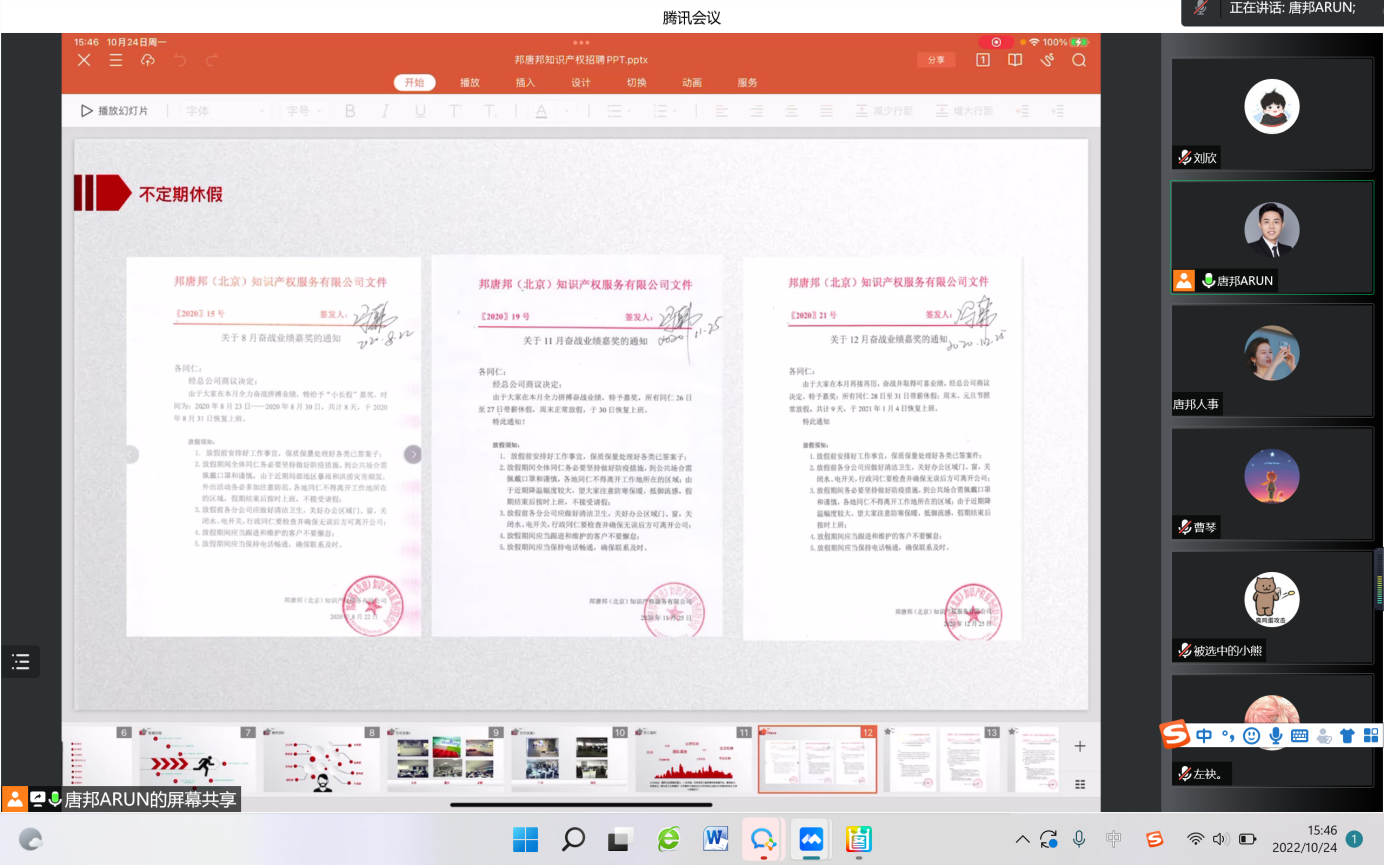Toggle underline formatting in toolbar
This screenshot has height=865, width=1384.
[x=420, y=111]
